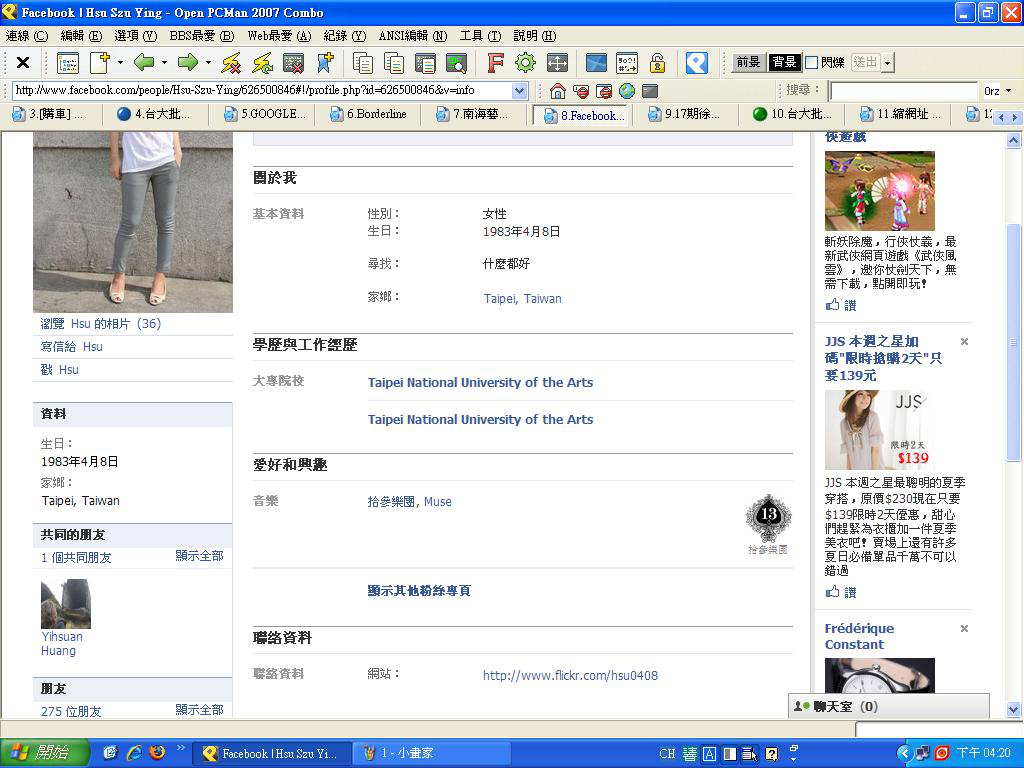This screenshot has width=1024, height=768.
Task: Open the 工具 (T) menu
Action: 480,35
